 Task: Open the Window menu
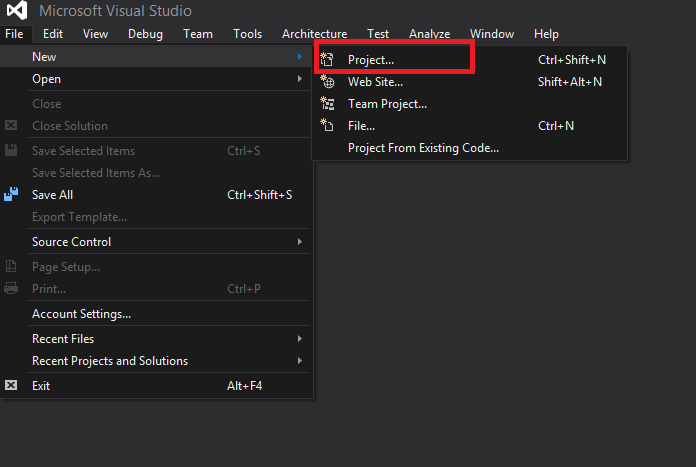pos(492,34)
